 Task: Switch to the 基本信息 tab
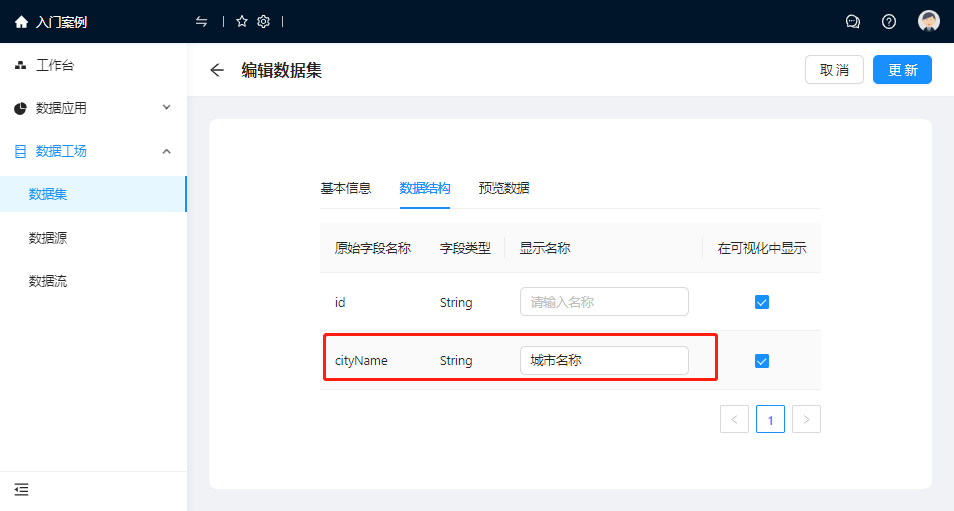click(345, 188)
